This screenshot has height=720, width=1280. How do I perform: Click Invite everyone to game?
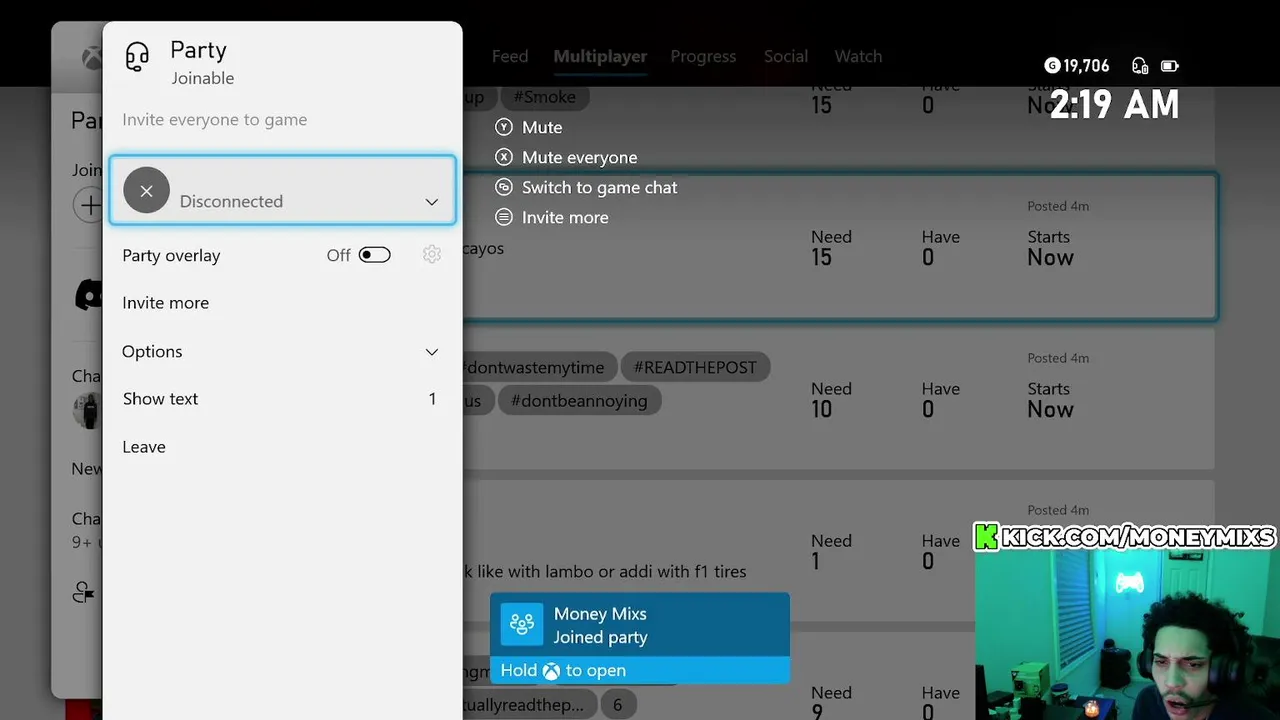point(215,120)
